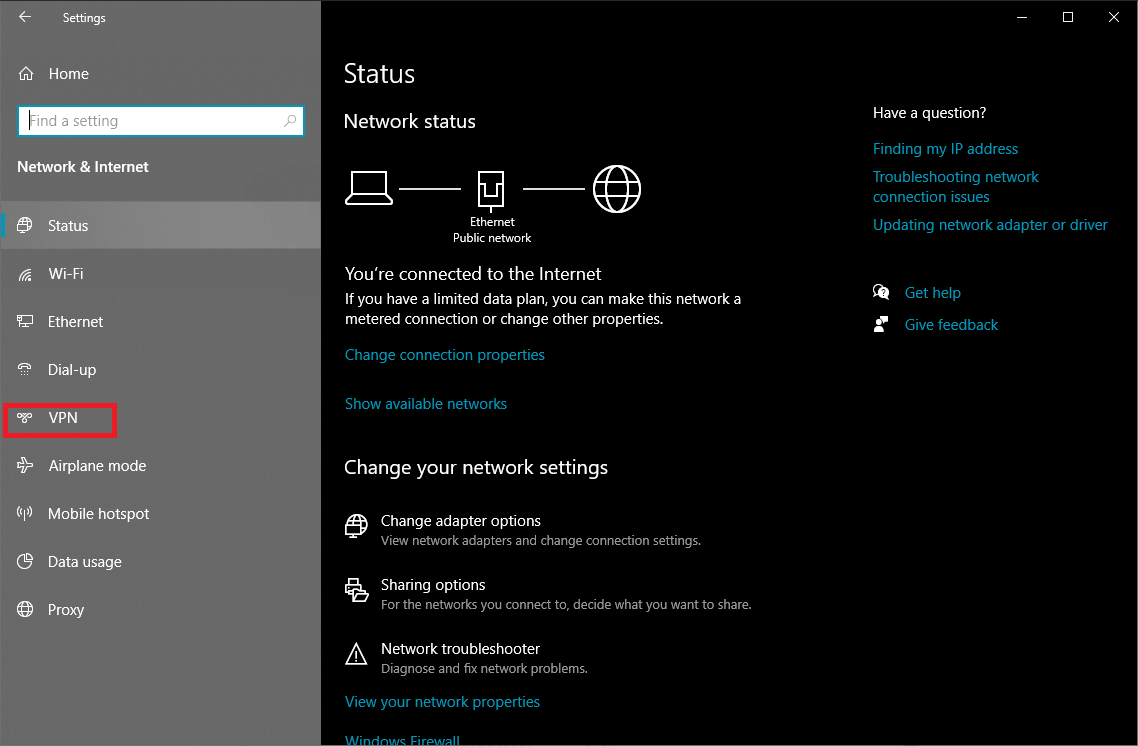
Task: Select Status in the sidebar
Action: tap(160, 225)
